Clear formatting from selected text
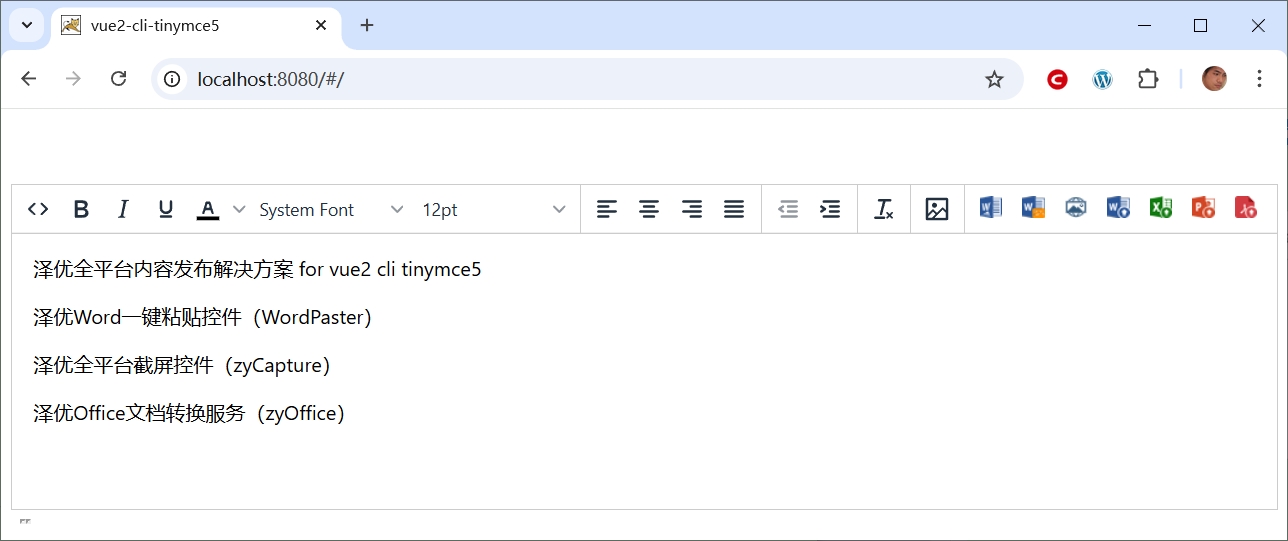 (x=884, y=209)
